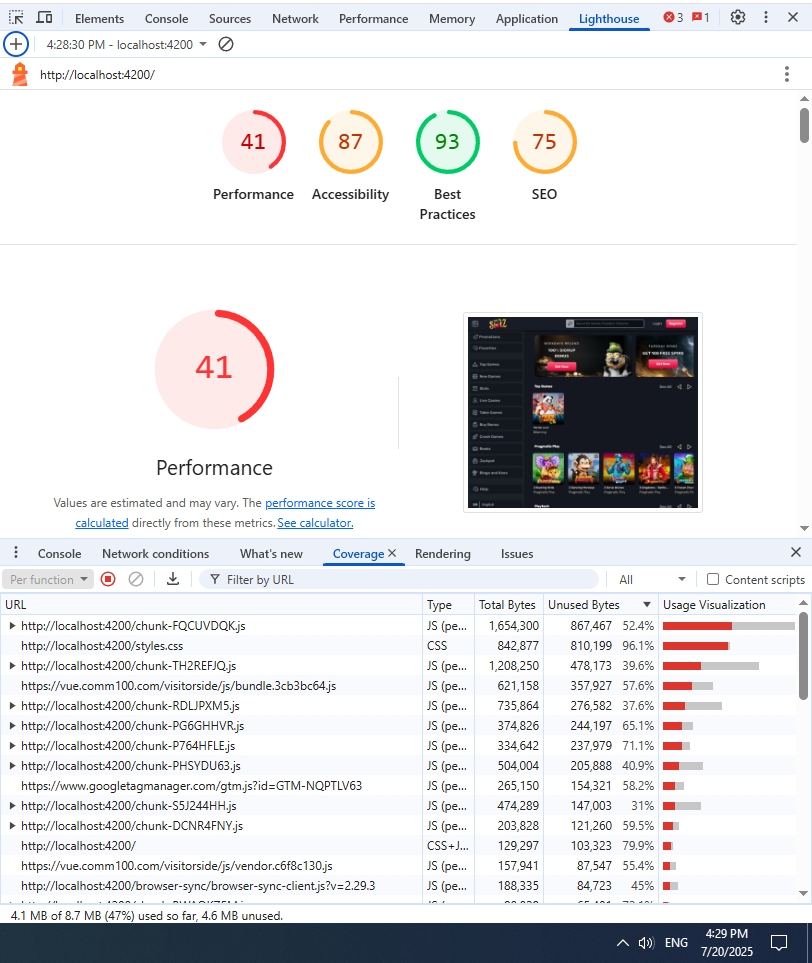Open Lighthouse report tools three-dot menu
Screen dimensions: 812x963
coord(786,74)
